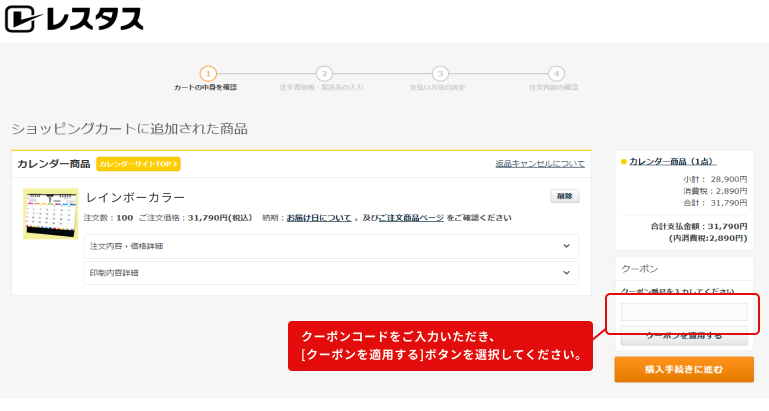The image size is (769, 411).
Task: Click the 消費税：2,890円 text
Action: [x=716, y=191]
